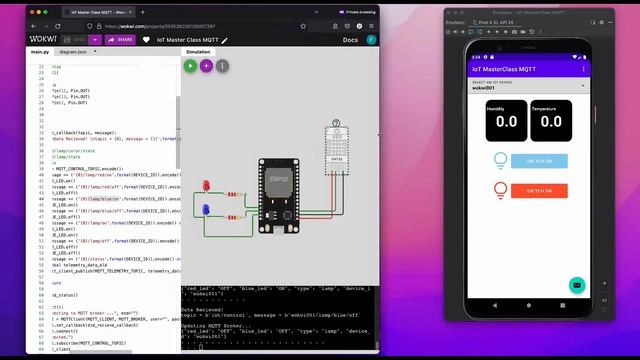Open a new browser tab
The image size is (640, 360).
point(142,12)
